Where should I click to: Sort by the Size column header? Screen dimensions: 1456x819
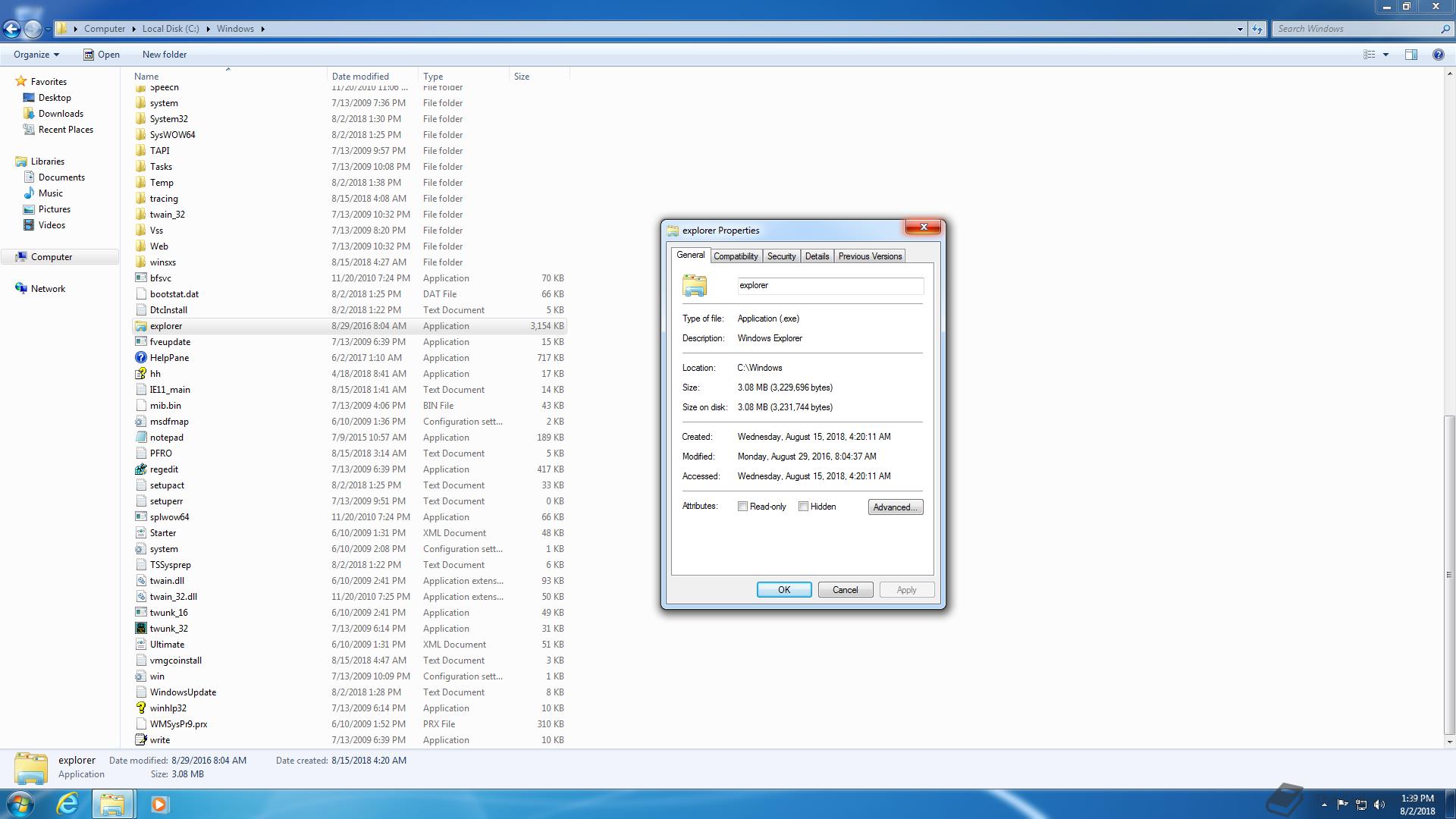click(539, 77)
